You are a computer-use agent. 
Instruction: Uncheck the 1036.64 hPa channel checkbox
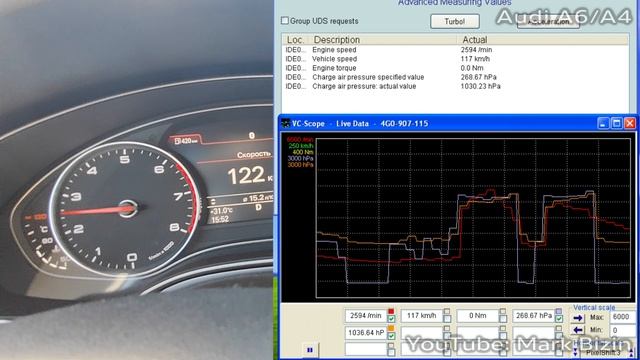[x=391, y=336]
